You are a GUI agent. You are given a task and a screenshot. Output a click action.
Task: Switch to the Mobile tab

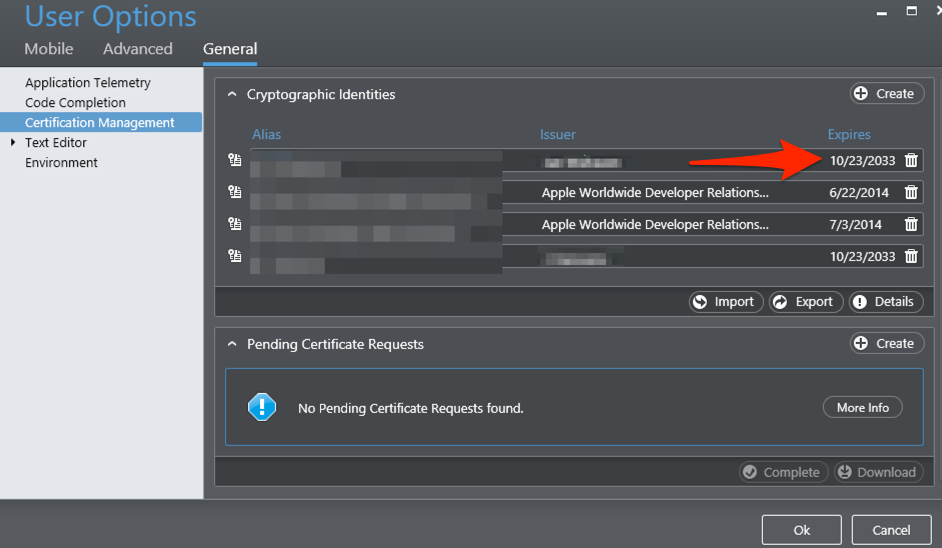pos(49,49)
